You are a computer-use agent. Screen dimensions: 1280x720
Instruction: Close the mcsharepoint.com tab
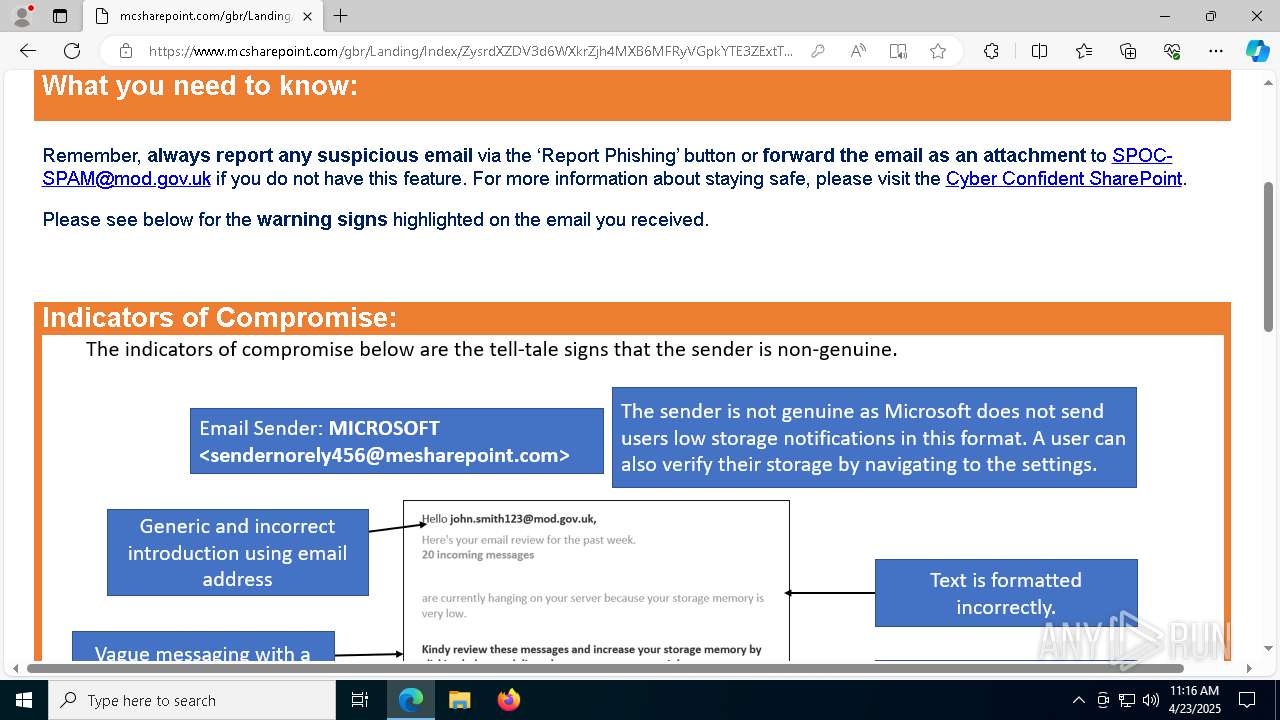pos(307,16)
